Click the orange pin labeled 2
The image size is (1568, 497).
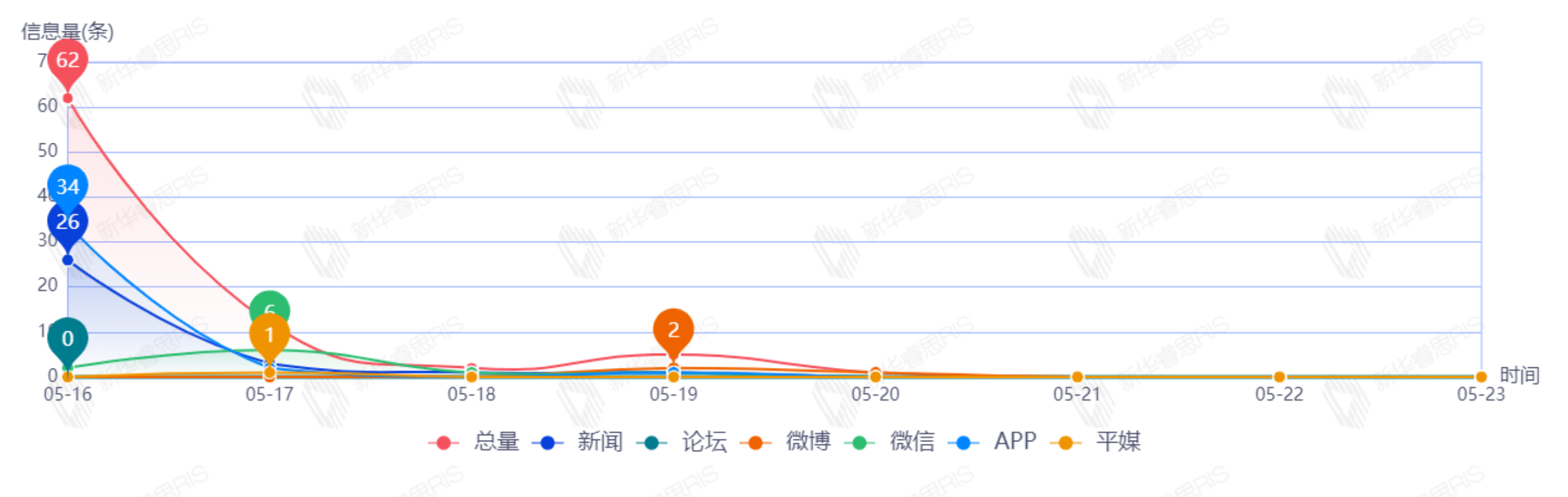673,330
